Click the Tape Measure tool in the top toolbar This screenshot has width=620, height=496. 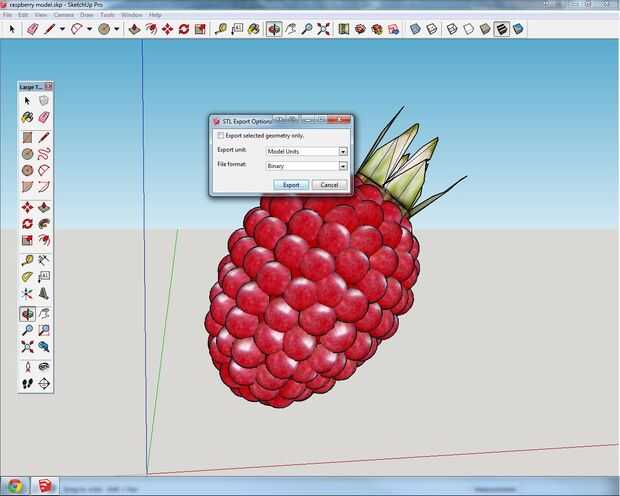[221, 29]
